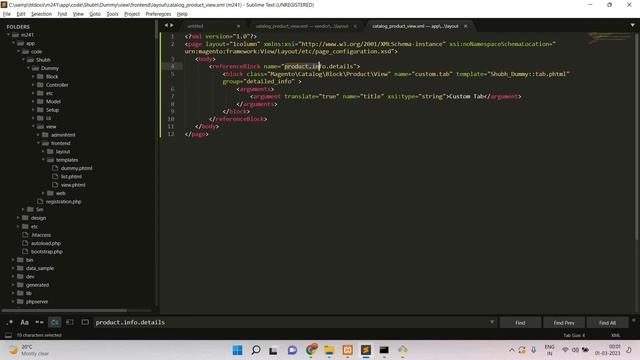Open Chrome from the taskbar
The height and width of the screenshot is (360, 640).
tap(311, 350)
